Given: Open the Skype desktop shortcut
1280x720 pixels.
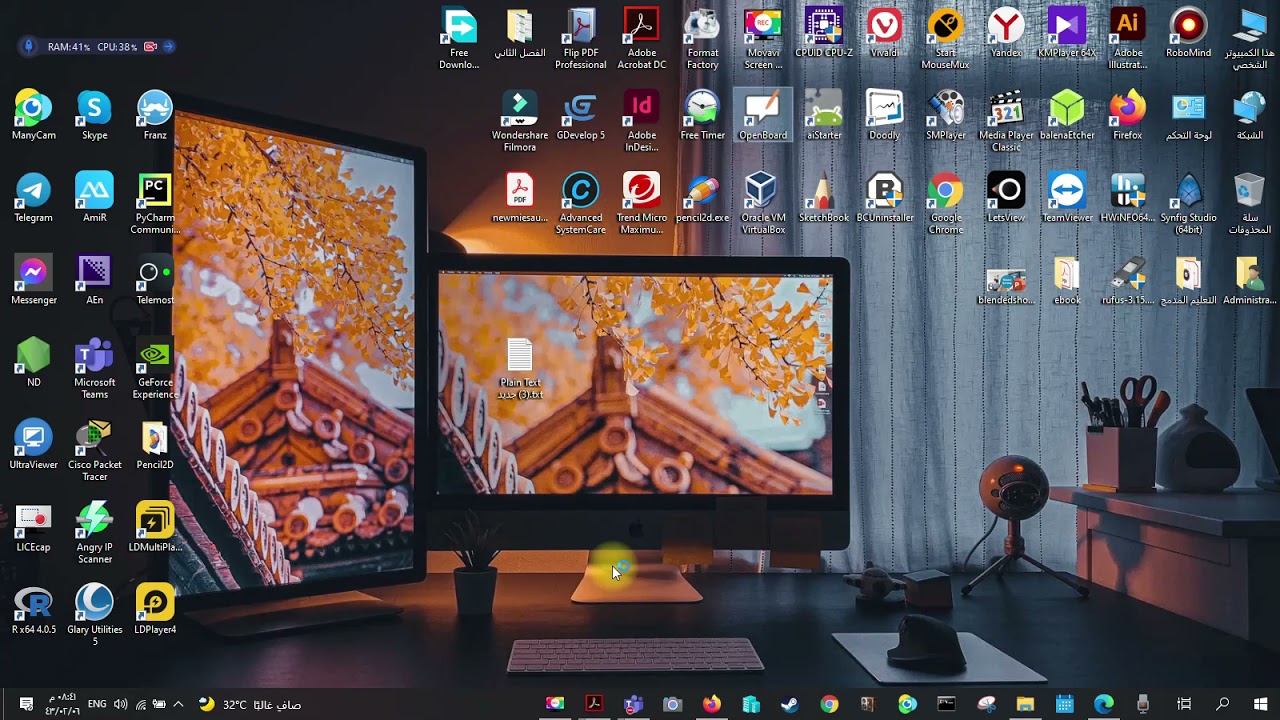Looking at the screenshot, I should coord(94,116).
